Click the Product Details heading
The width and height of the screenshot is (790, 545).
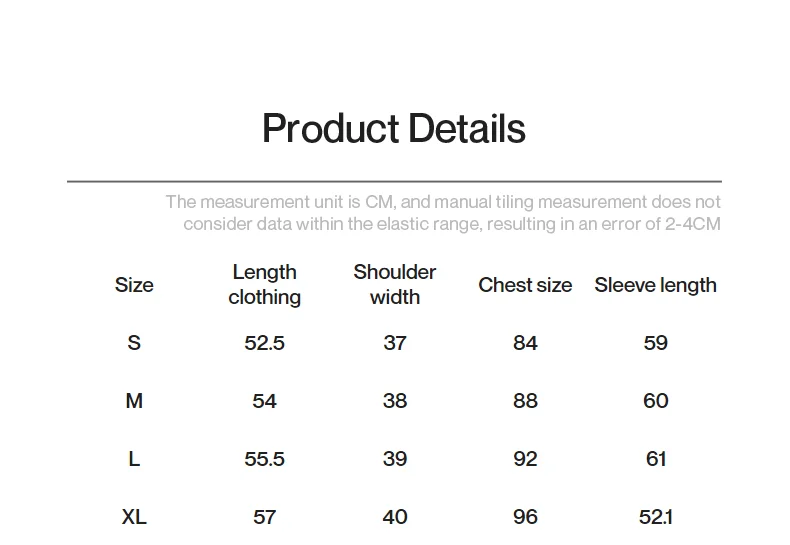(394, 128)
